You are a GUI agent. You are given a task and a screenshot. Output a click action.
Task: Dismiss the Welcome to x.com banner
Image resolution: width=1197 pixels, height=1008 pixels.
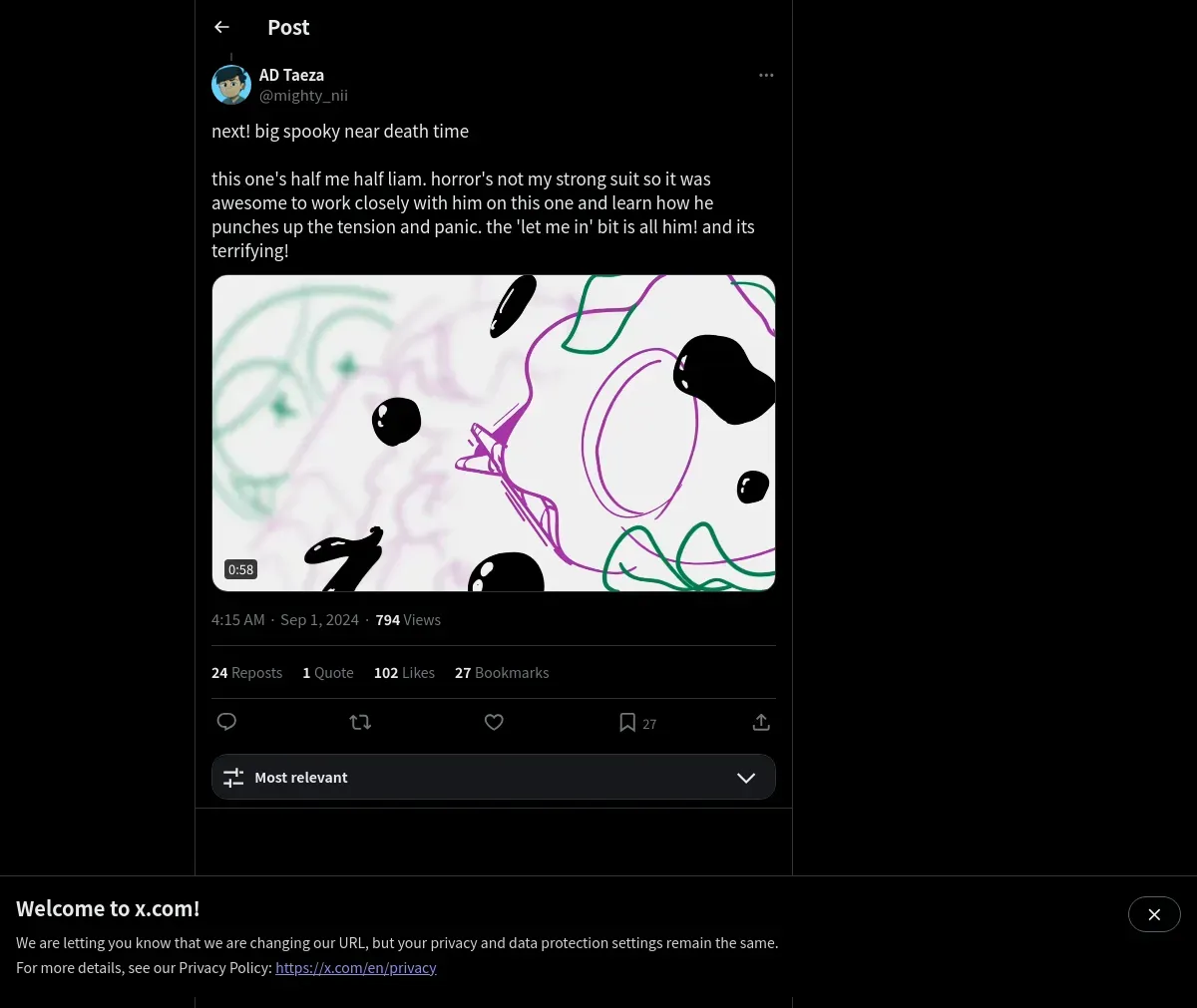1154,914
